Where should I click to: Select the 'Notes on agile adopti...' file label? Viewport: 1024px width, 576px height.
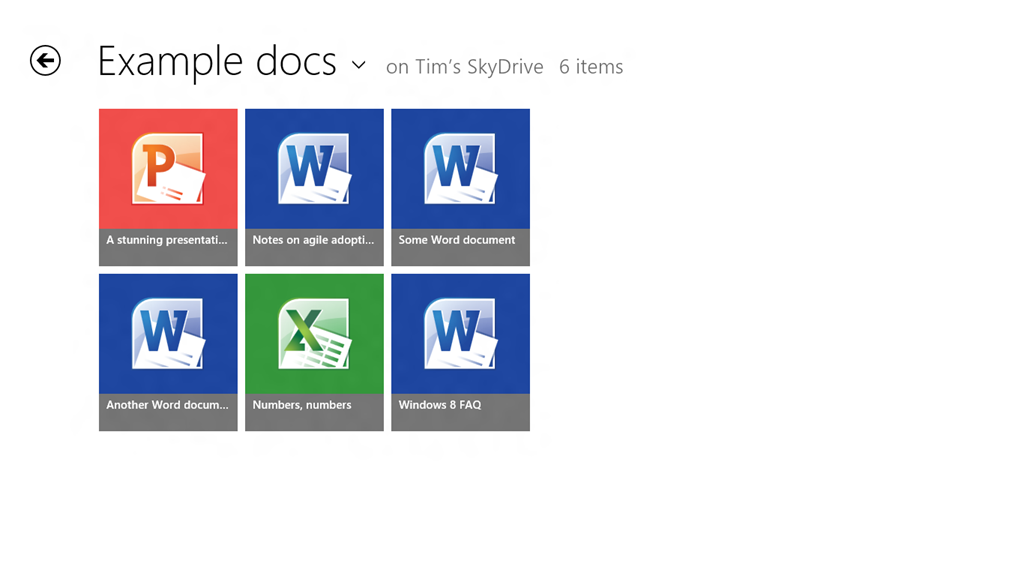pos(313,240)
